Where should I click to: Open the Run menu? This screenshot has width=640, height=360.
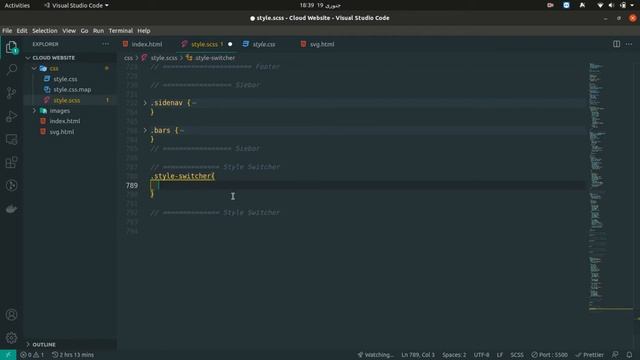[x=98, y=31]
